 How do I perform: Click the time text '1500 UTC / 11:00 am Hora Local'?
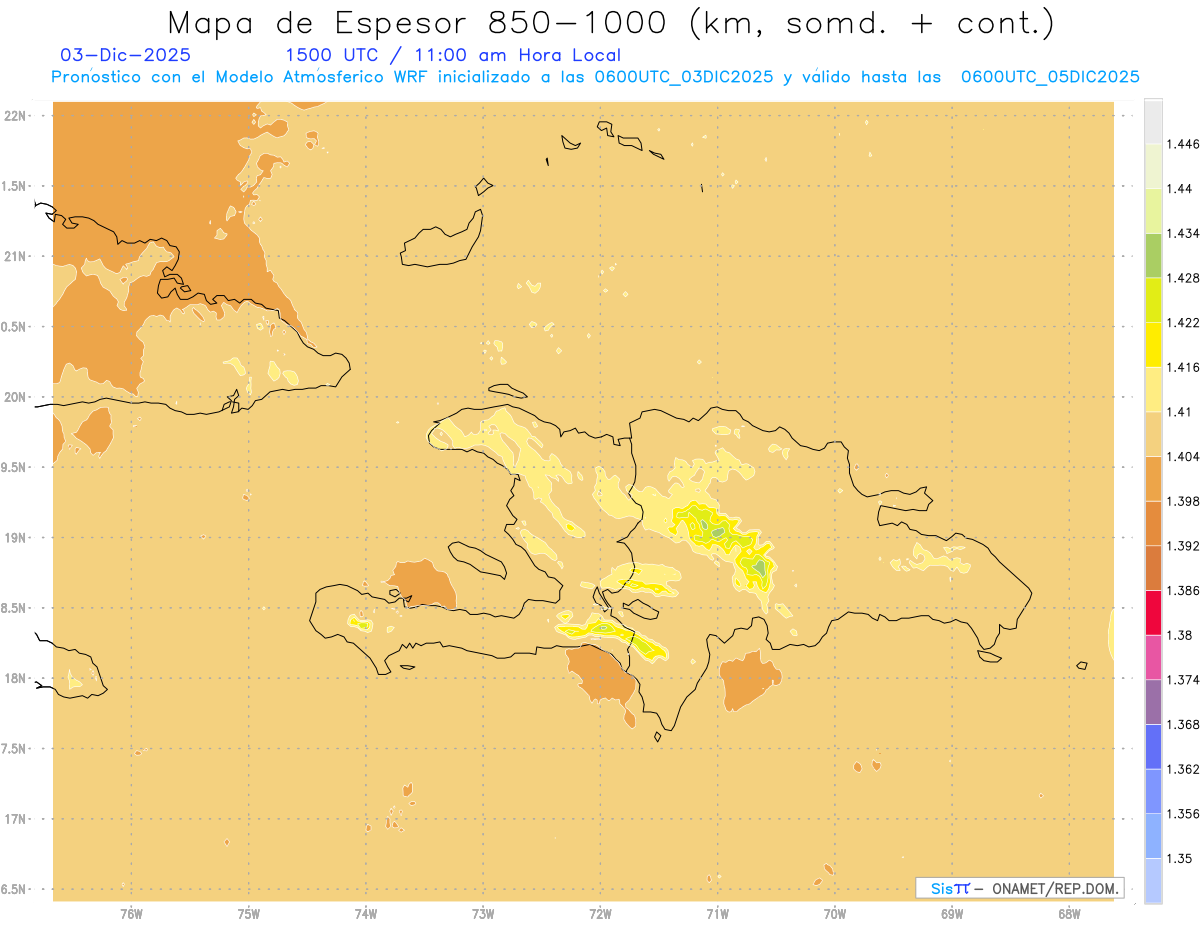click(x=453, y=56)
